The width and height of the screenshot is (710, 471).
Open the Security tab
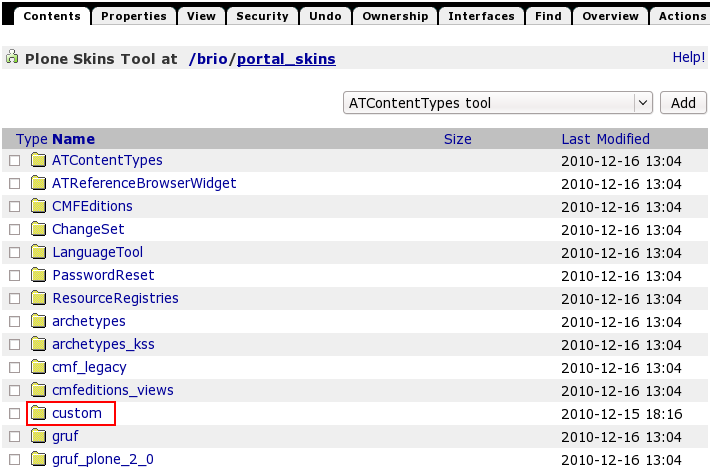[262, 16]
